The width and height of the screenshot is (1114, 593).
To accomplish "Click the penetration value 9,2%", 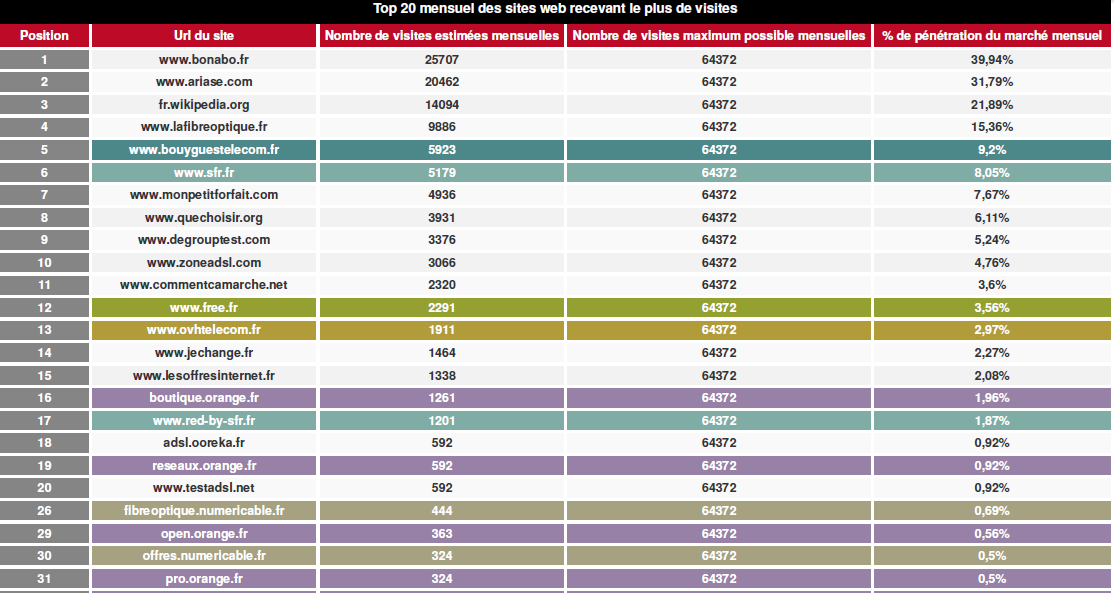I will pyautogui.click(x=992, y=150).
